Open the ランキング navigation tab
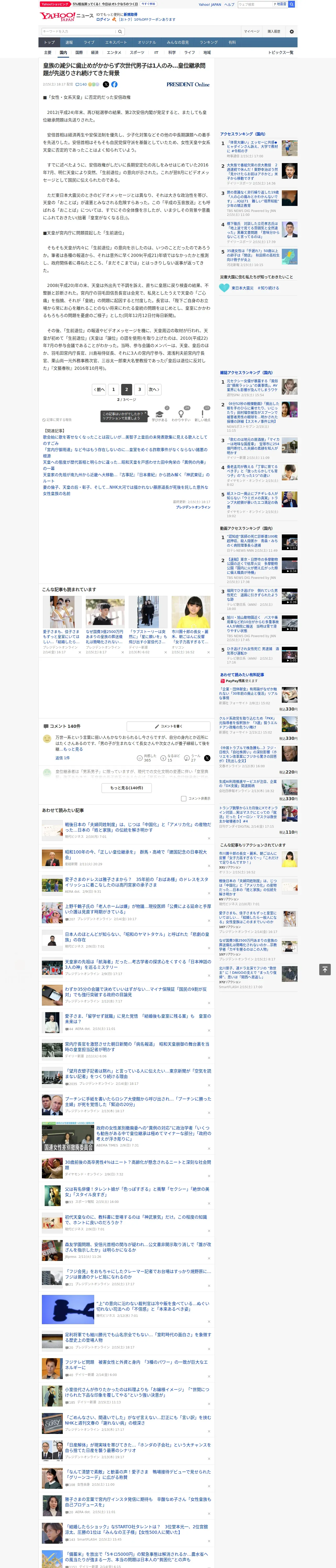 pos(209,43)
